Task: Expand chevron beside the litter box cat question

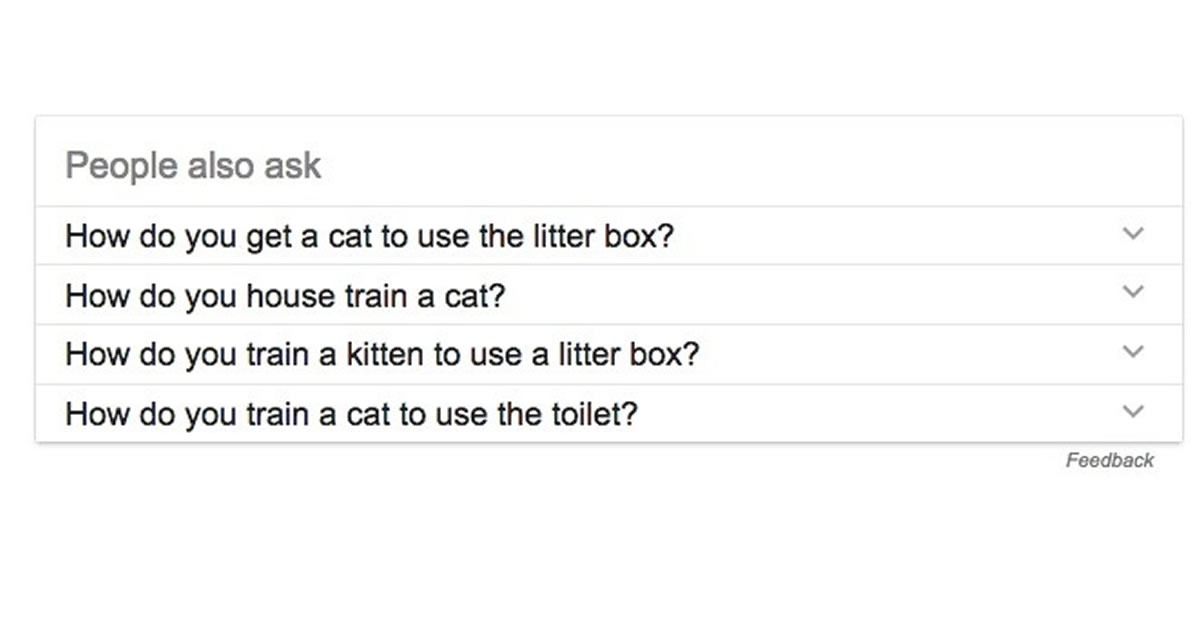Action: [x=1132, y=234]
